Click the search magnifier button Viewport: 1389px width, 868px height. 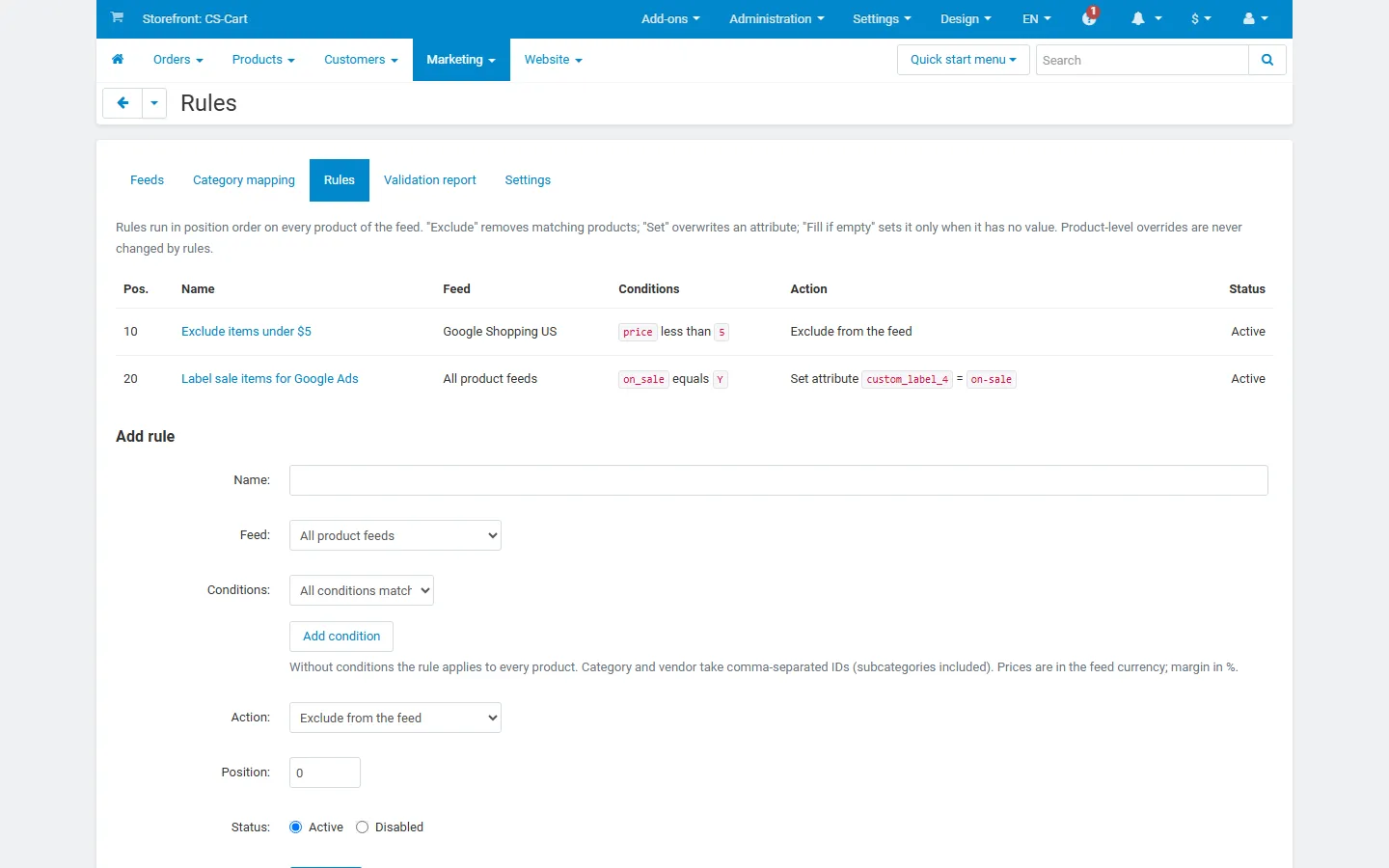1267,60
